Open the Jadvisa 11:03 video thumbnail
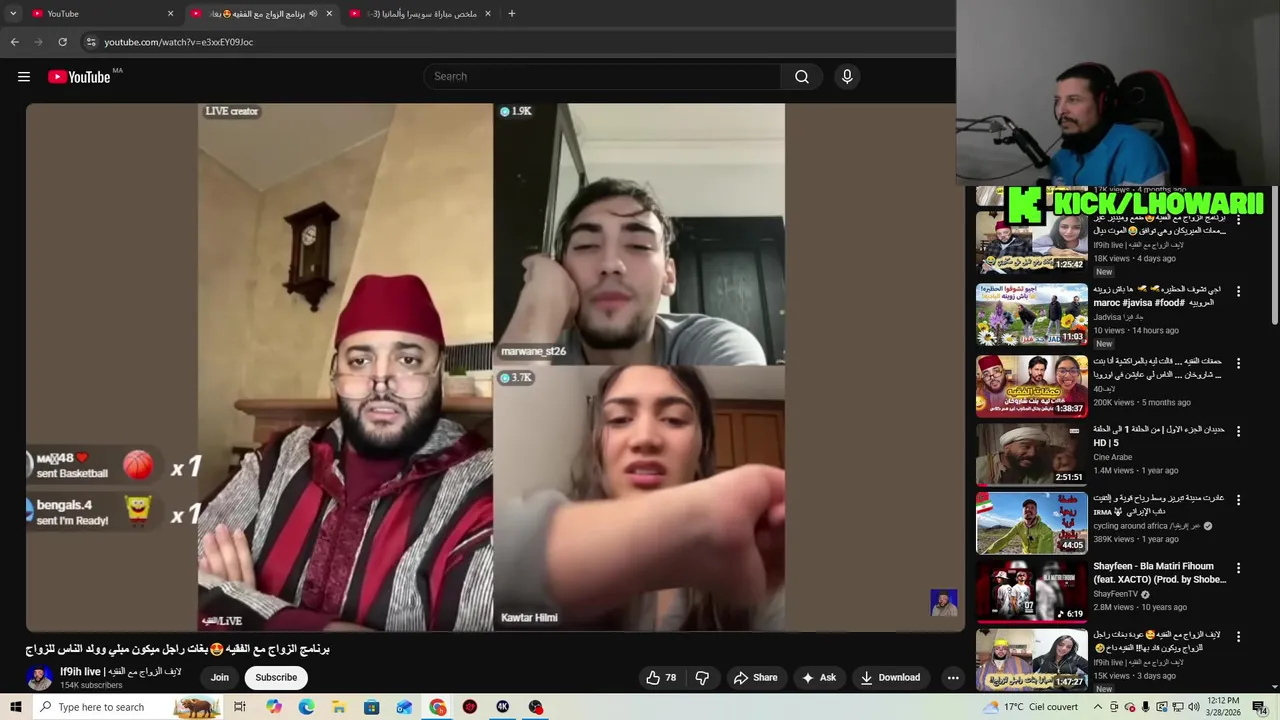 tap(1032, 314)
